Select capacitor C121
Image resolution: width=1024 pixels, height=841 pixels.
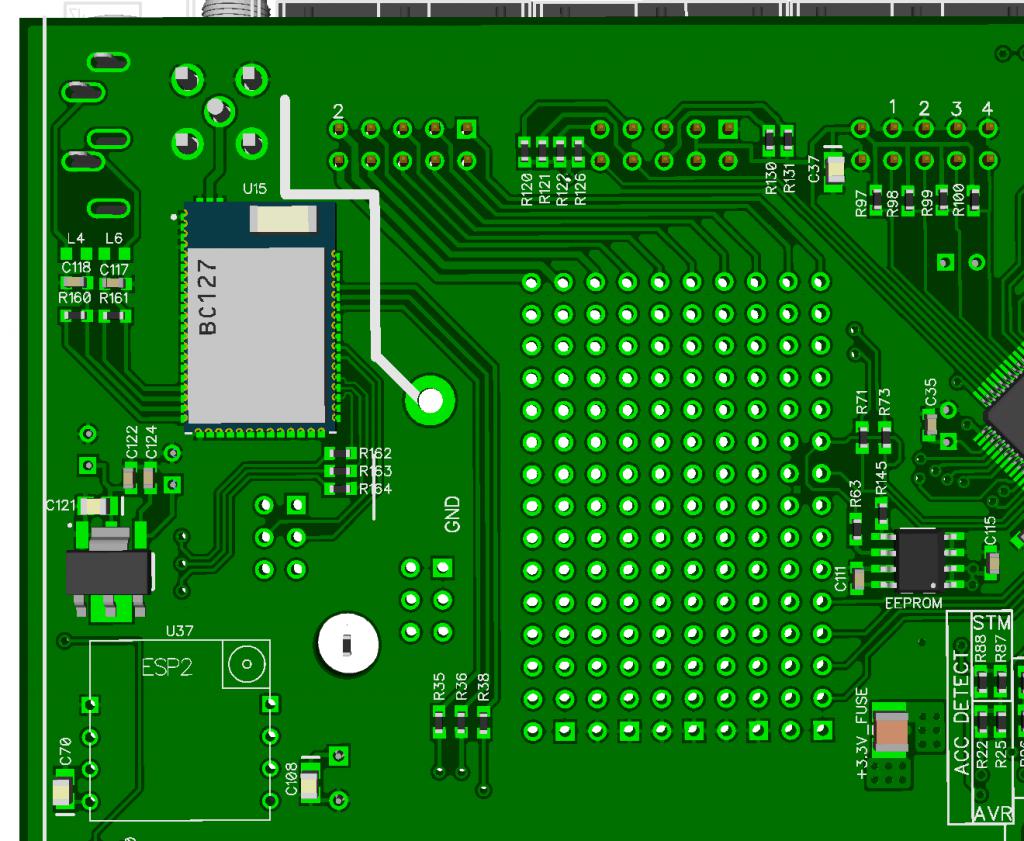94,507
